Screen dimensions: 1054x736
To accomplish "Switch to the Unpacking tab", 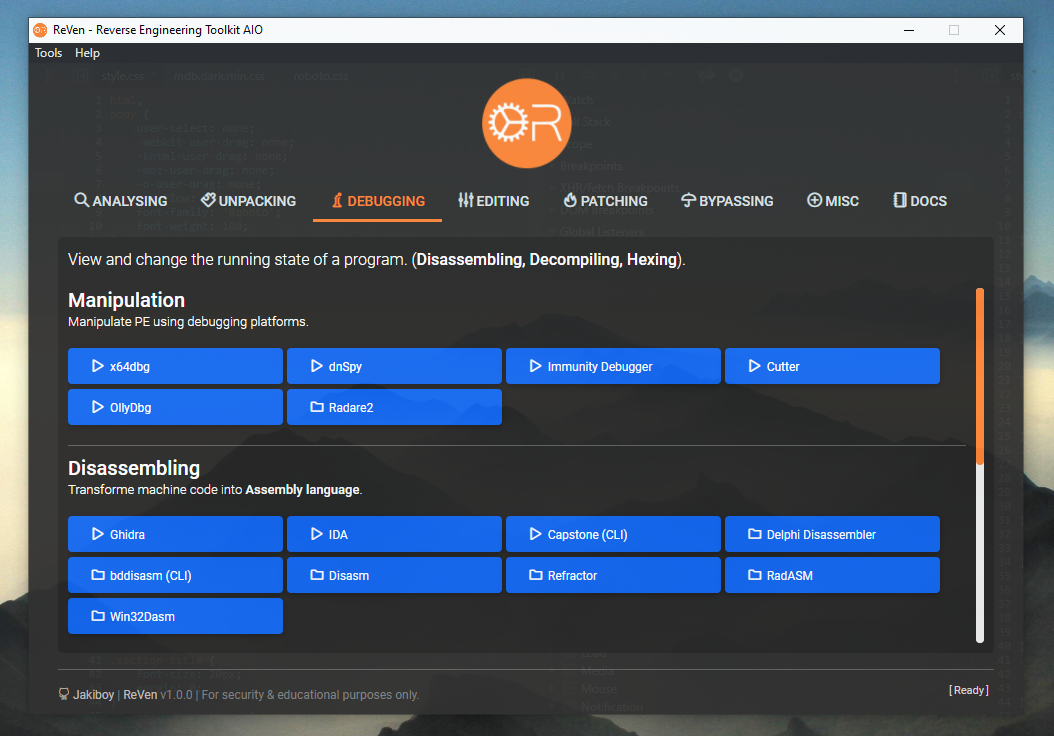I will (x=248, y=201).
